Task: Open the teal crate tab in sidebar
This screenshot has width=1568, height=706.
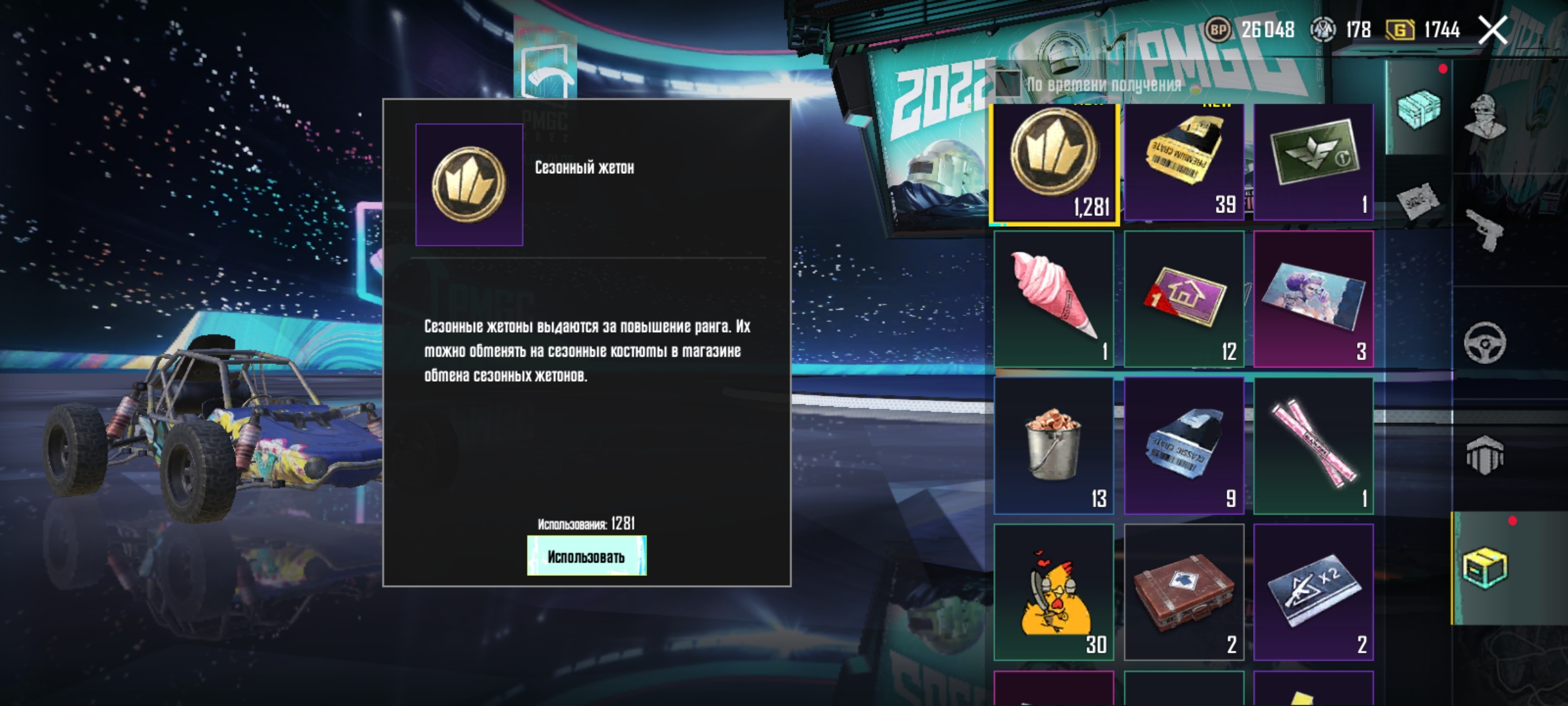Action: pos(1419,108)
